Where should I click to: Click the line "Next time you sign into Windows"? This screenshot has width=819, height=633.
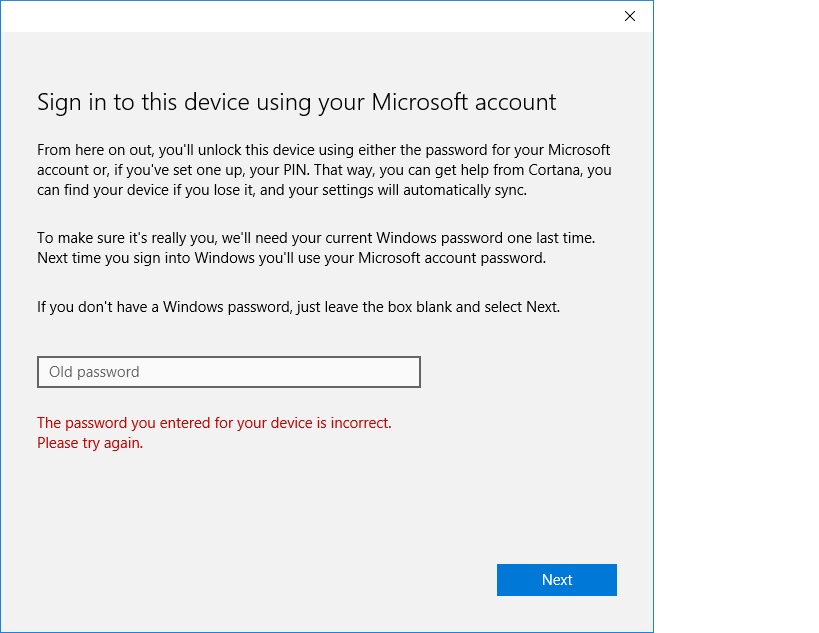291,258
